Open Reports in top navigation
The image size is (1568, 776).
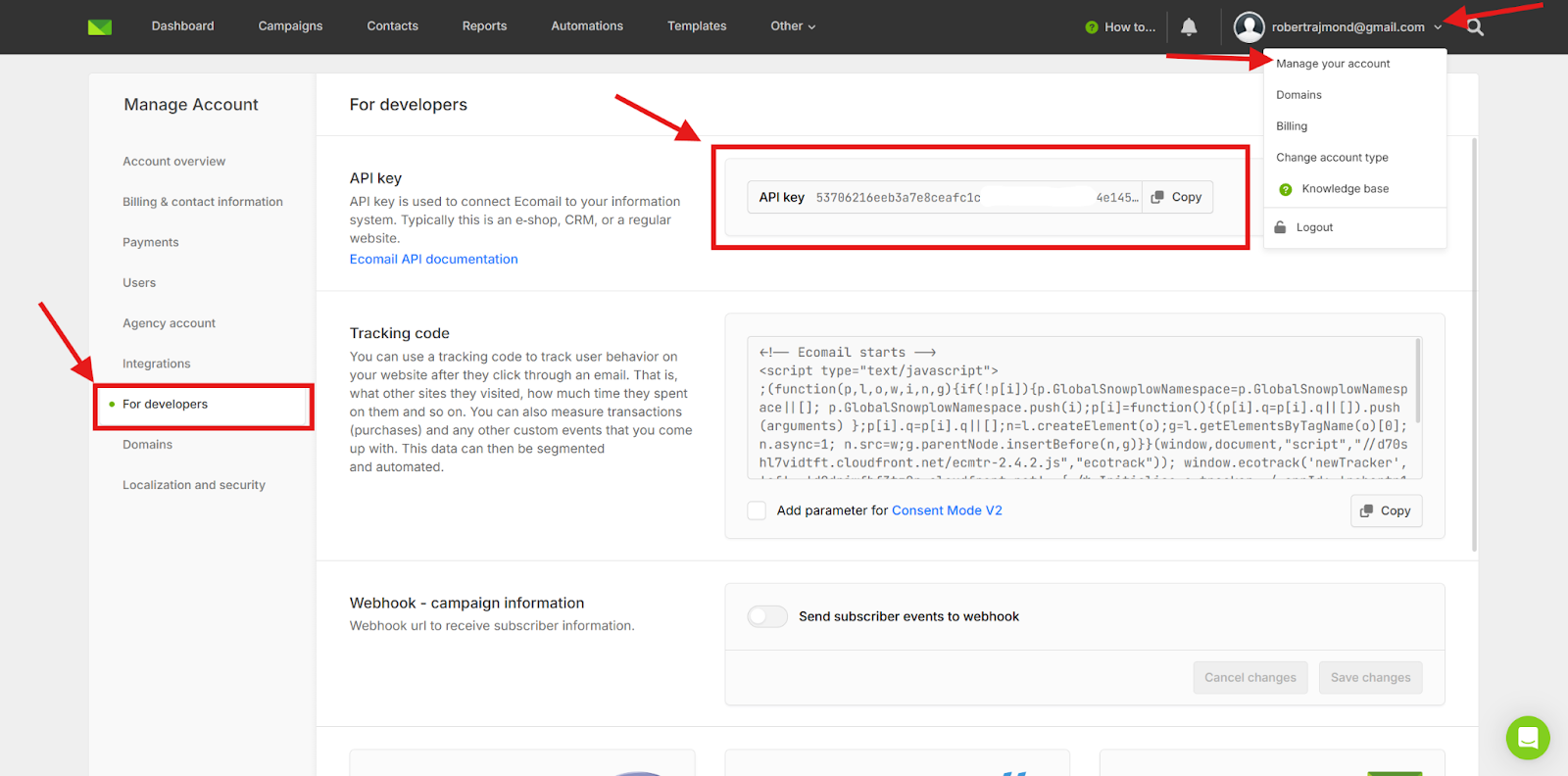point(484,26)
